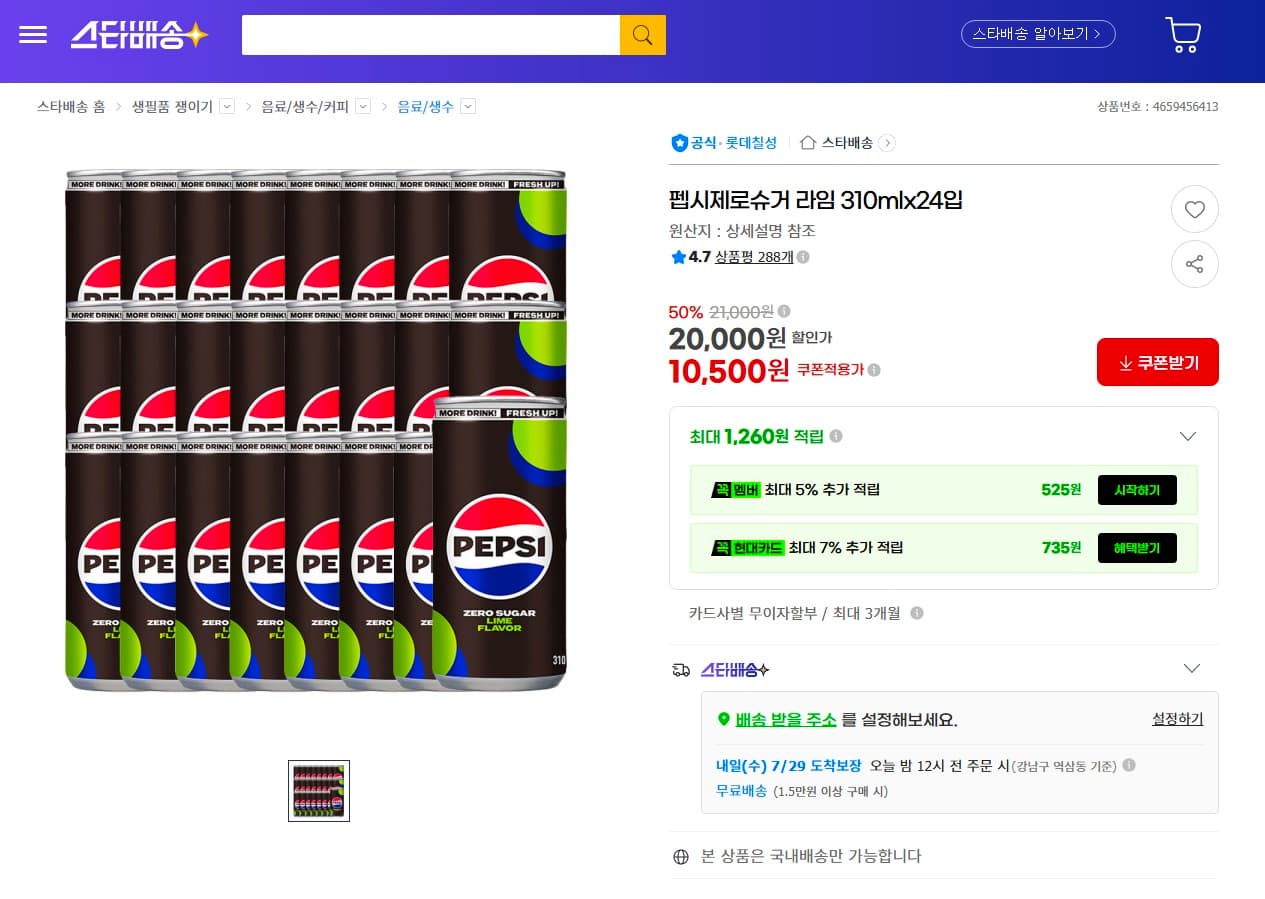Viewport: 1265px width, 899px height.
Task: Select the Pepsi product thumbnail
Action: click(x=319, y=791)
